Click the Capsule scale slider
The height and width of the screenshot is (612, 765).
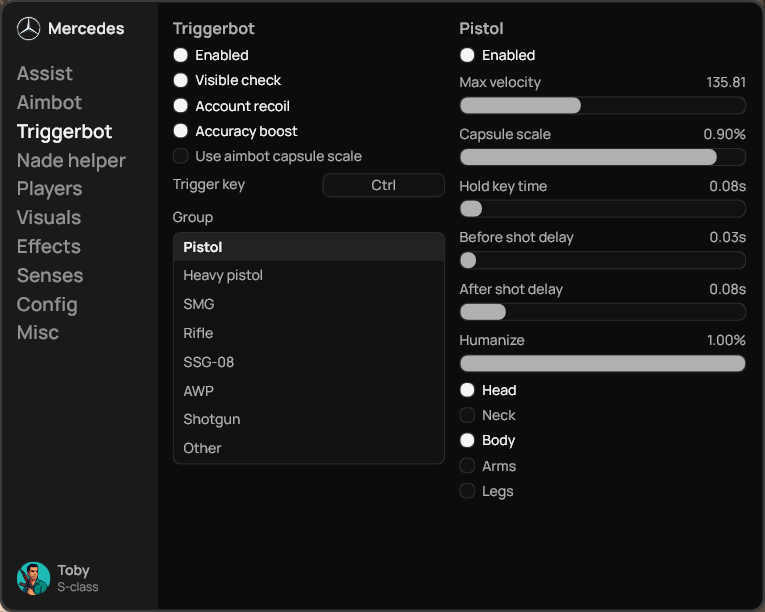click(x=602, y=157)
